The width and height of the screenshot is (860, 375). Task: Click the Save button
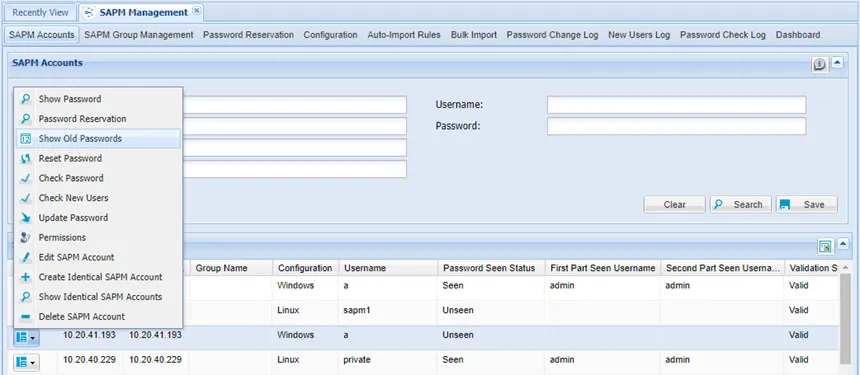(x=807, y=204)
